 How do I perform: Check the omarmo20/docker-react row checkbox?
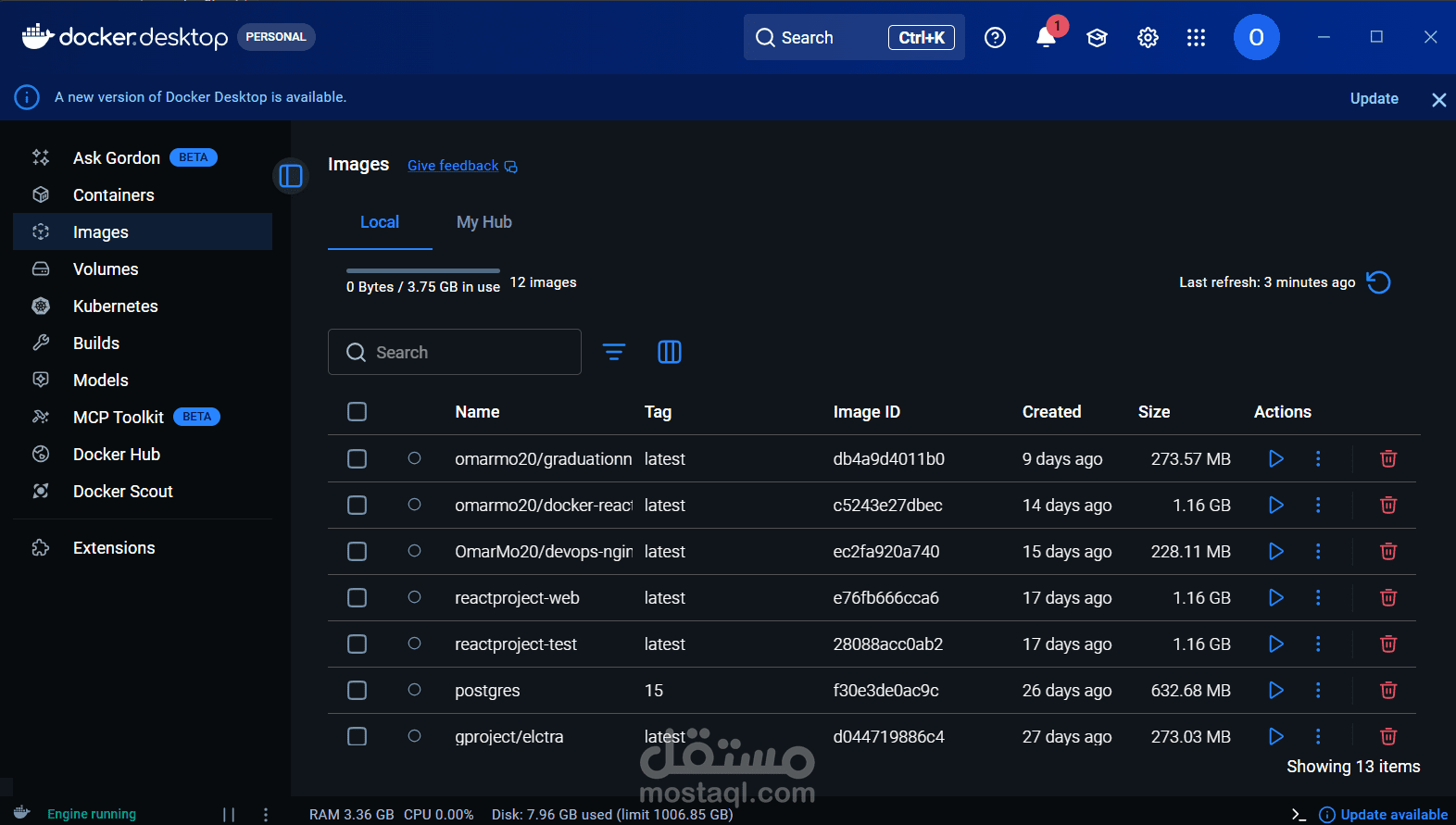[357, 505]
